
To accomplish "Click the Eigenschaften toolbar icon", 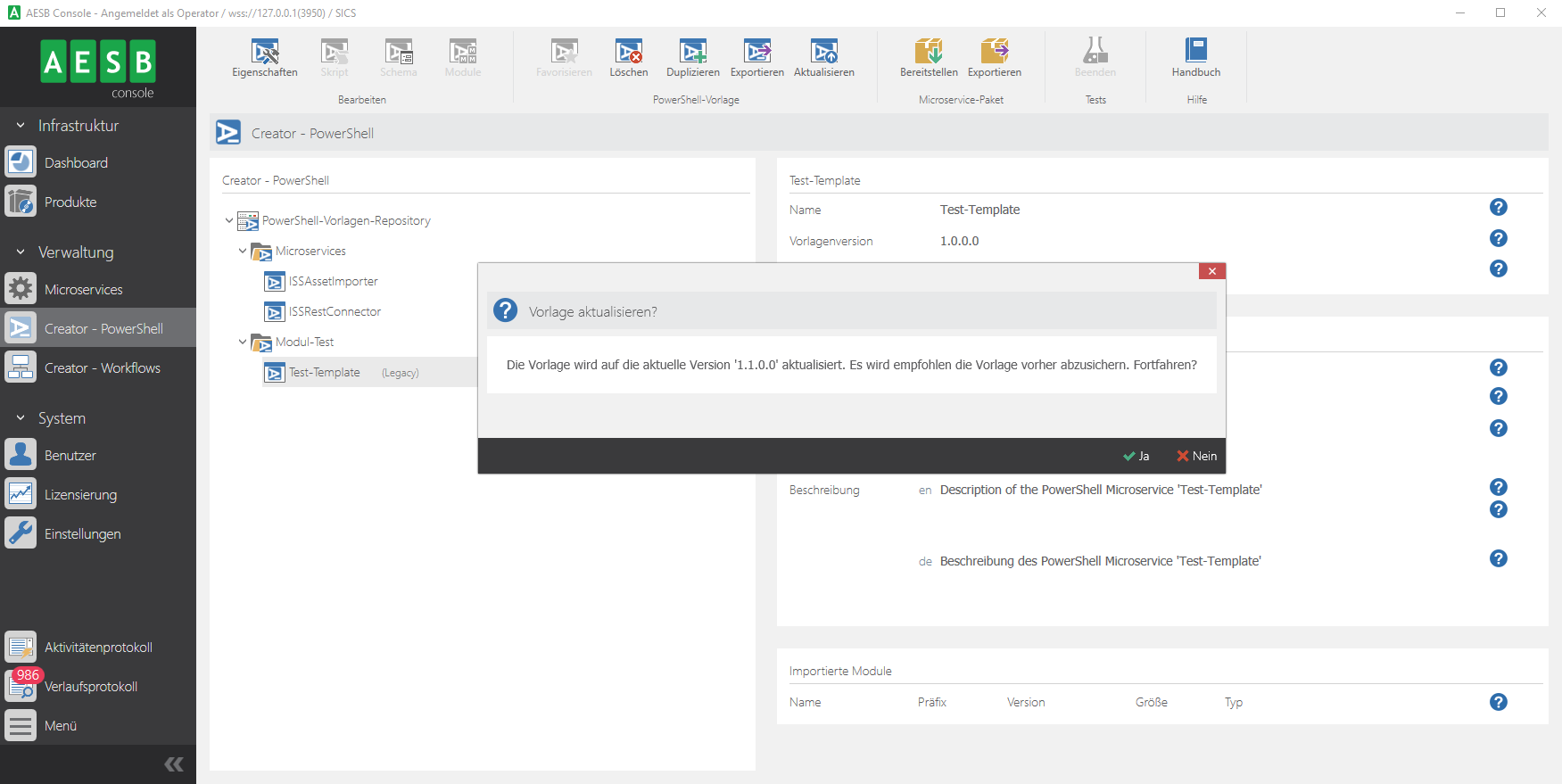I will [264, 54].
